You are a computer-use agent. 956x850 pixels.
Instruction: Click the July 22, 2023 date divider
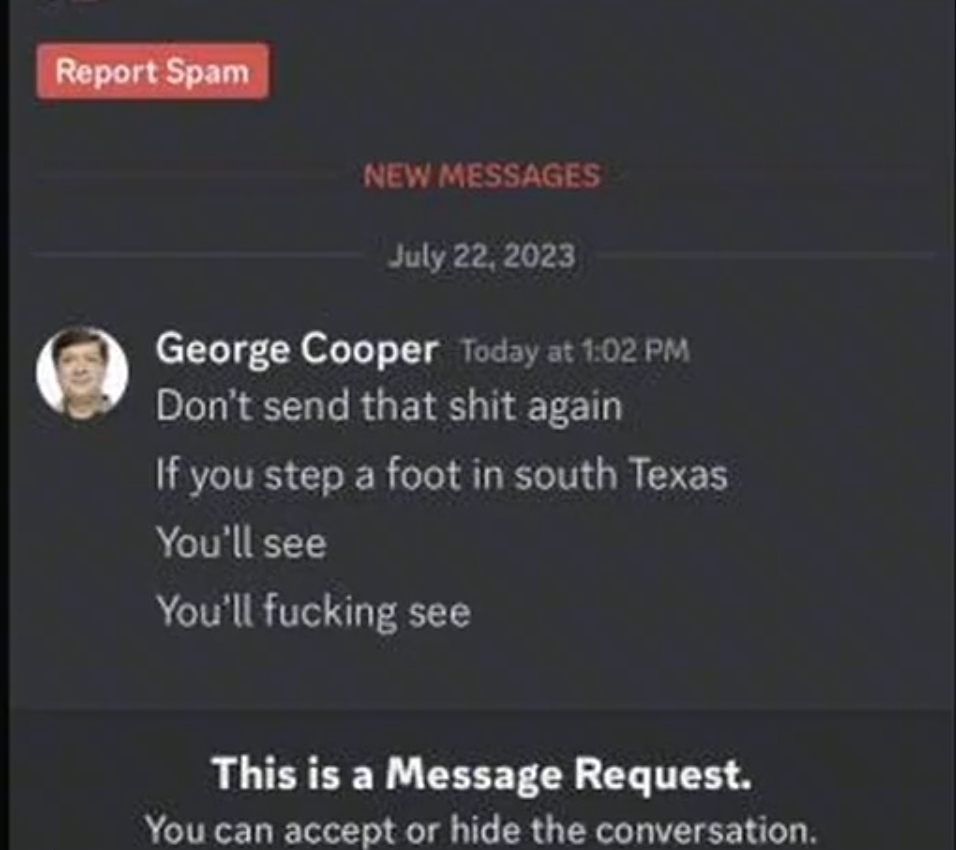pos(482,256)
